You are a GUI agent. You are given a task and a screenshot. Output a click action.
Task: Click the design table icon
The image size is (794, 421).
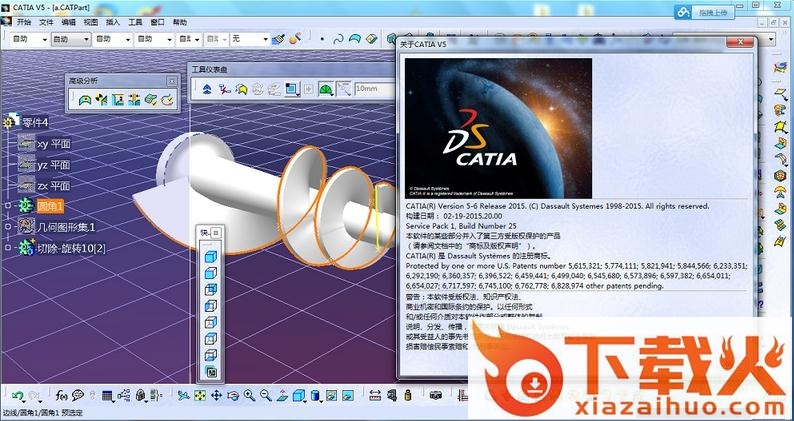click(x=107, y=396)
